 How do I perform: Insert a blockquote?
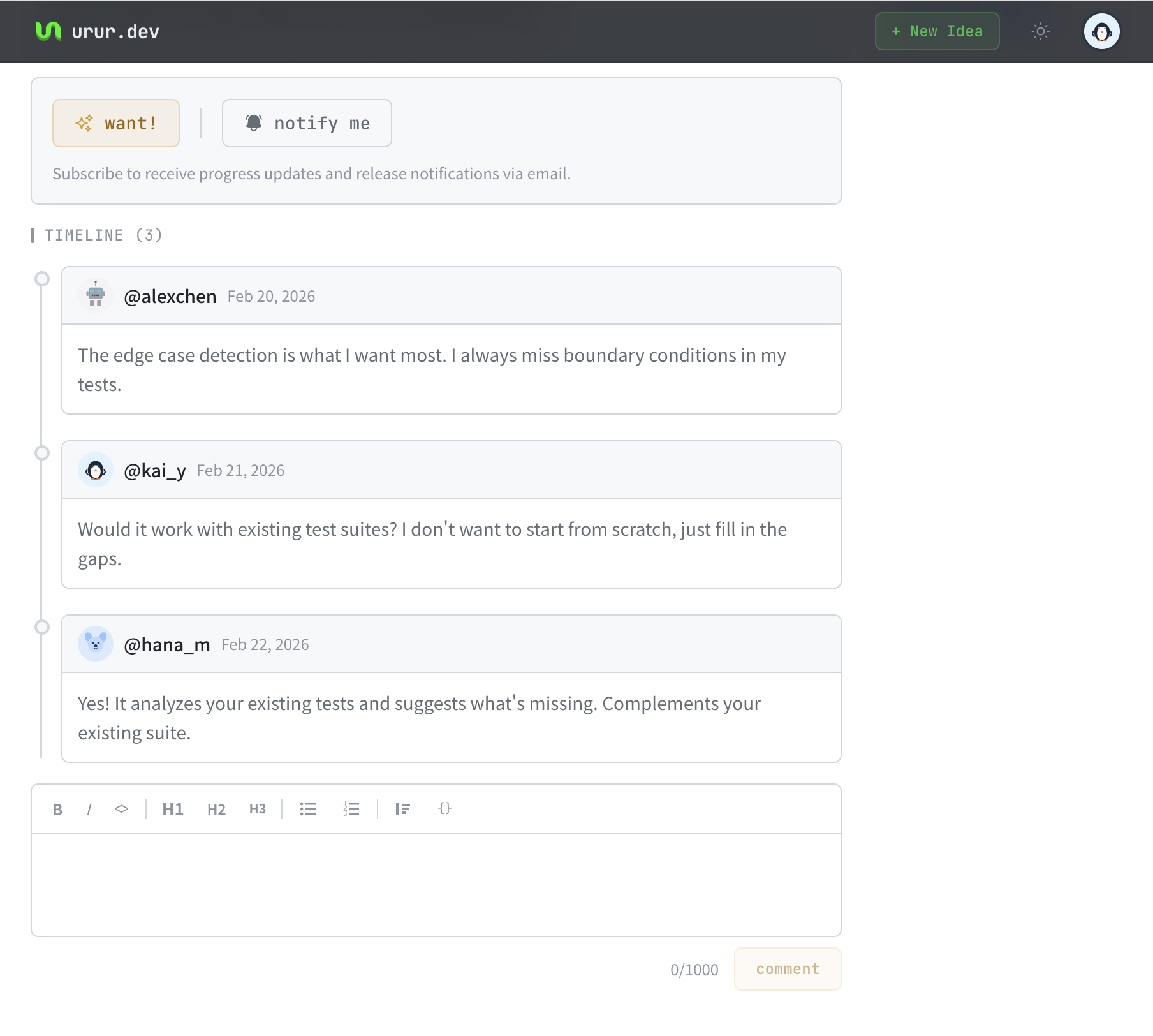click(x=403, y=809)
